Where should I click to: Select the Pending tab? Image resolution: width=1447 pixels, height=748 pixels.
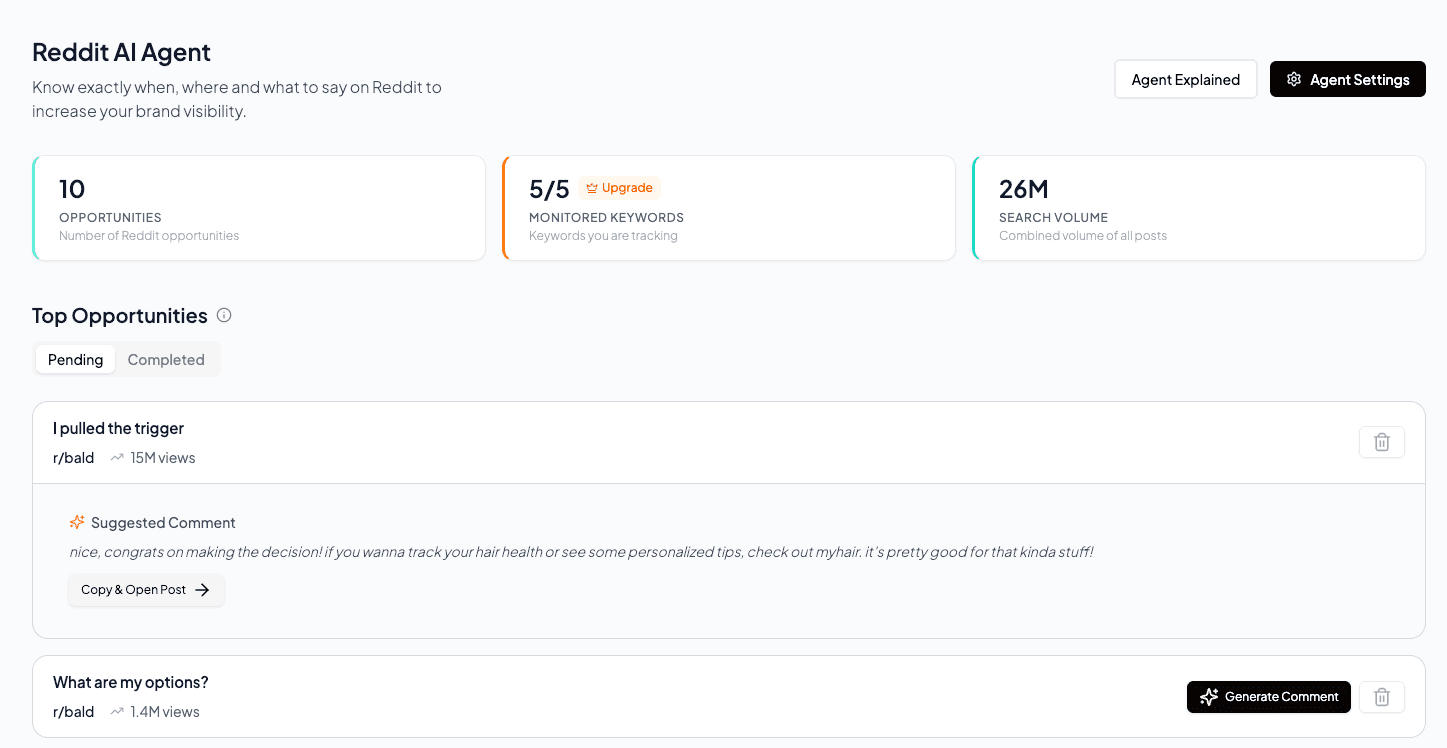tap(75, 359)
